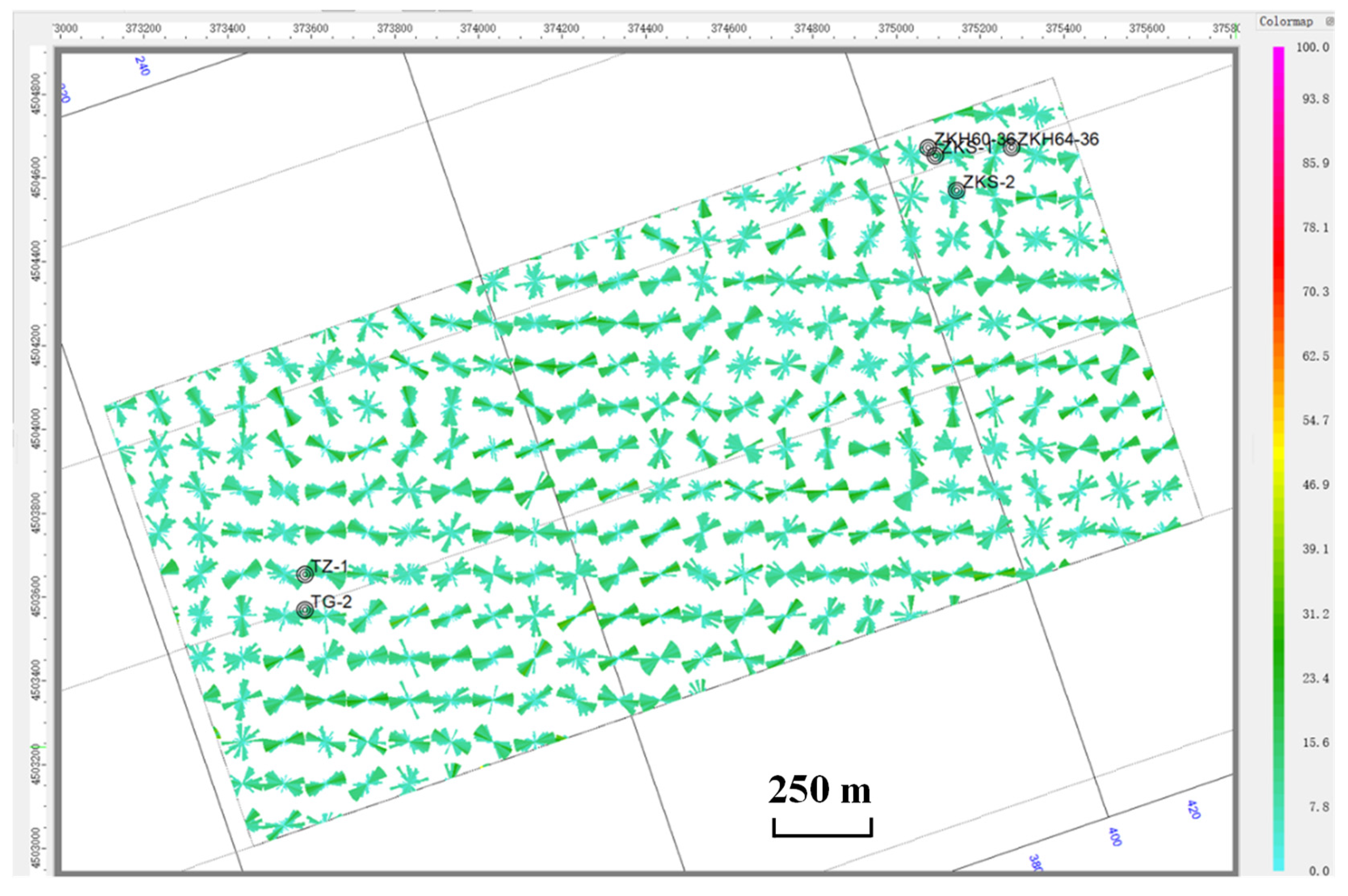1348x896 pixels.
Task: Click the TG-2 well marker icon
Action: click(x=305, y=610)
